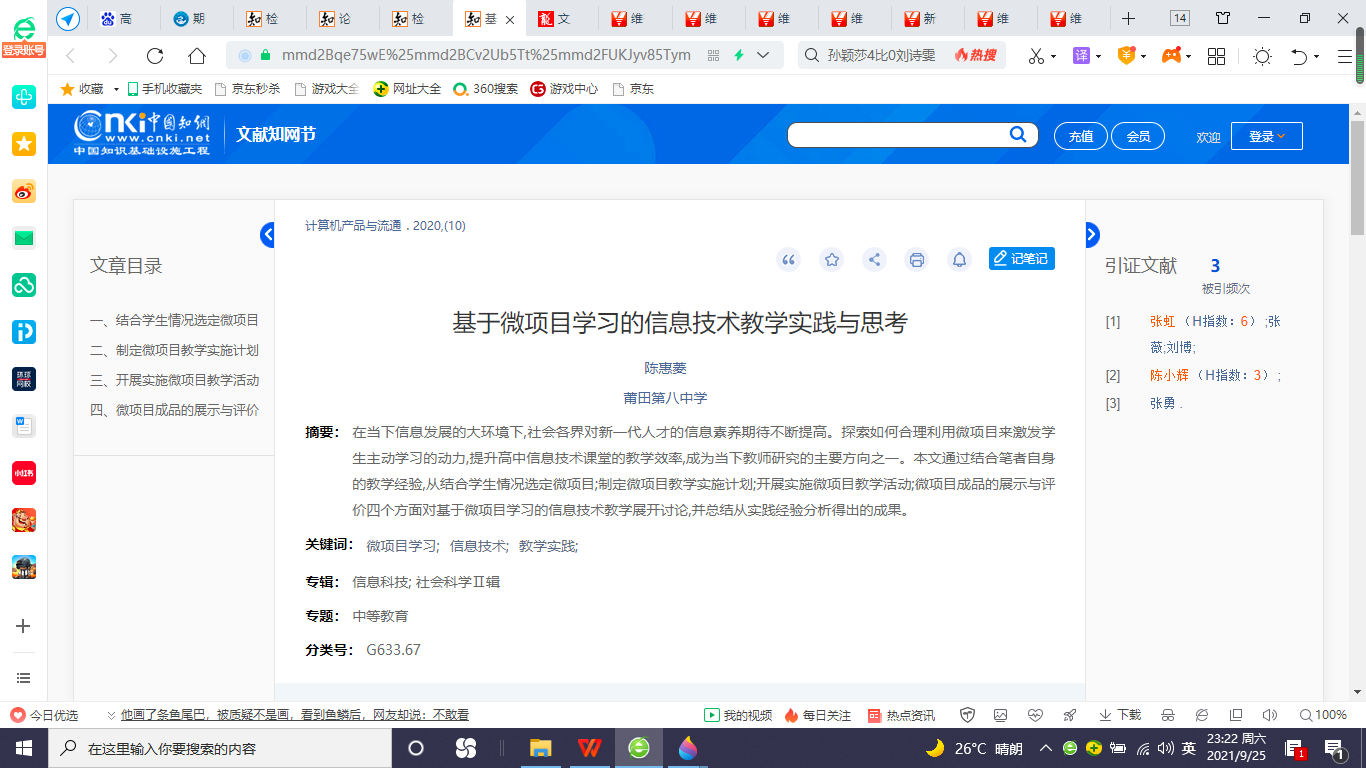1366x768 pixels.
Task: Open the 收藏 favorites dropdown arrow
Action: tap(116, 89)
